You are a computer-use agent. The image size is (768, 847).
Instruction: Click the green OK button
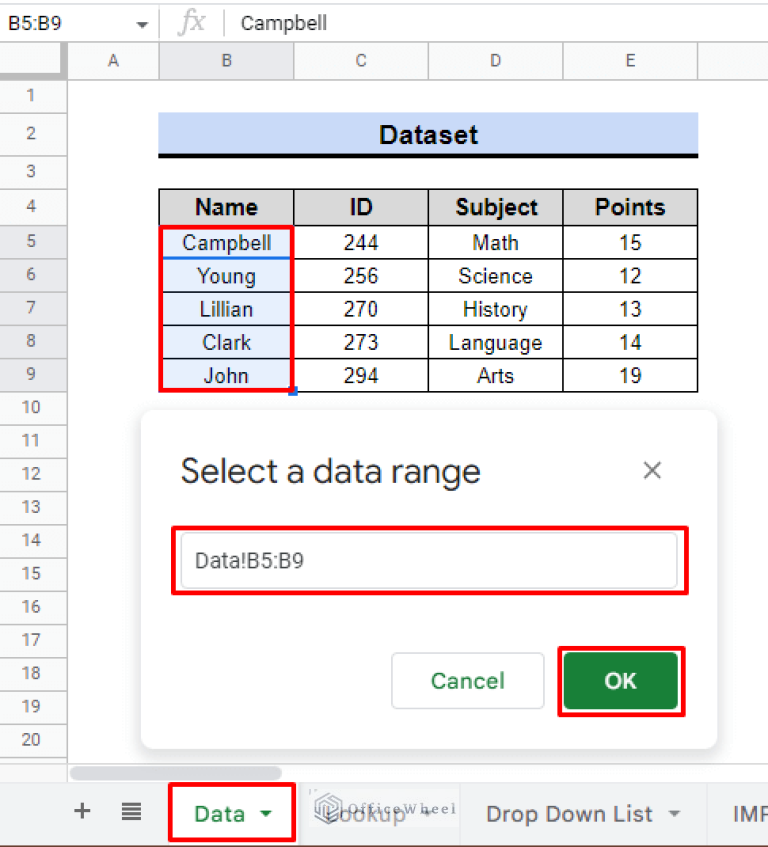620,681
